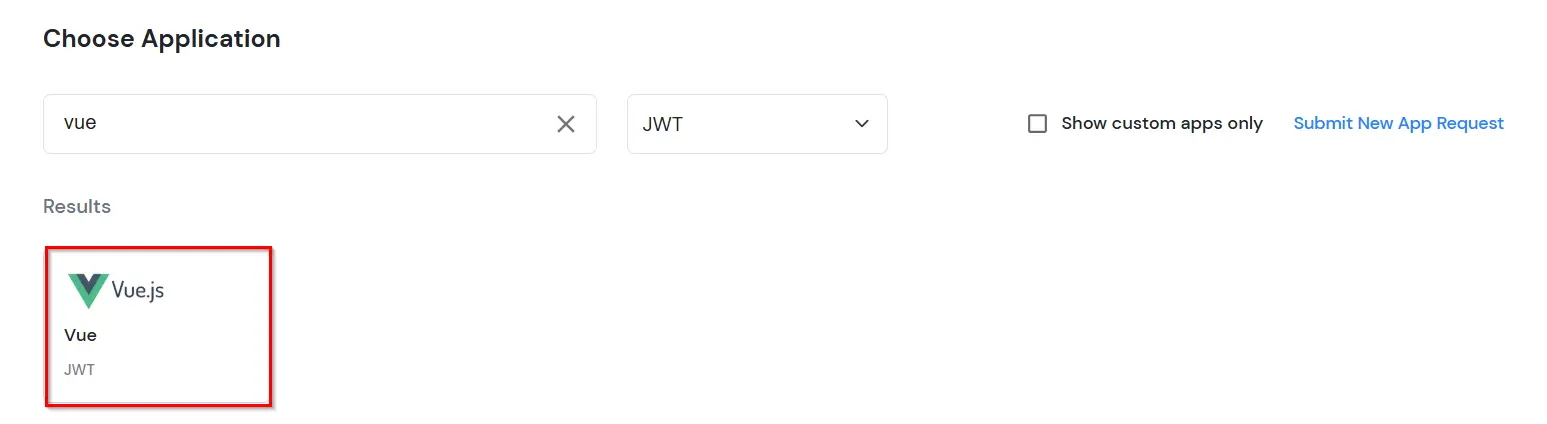Follow the Submit New App Request link
Image resolution: width=1547 pixels, height=424 pixels.
(1398, 123)
